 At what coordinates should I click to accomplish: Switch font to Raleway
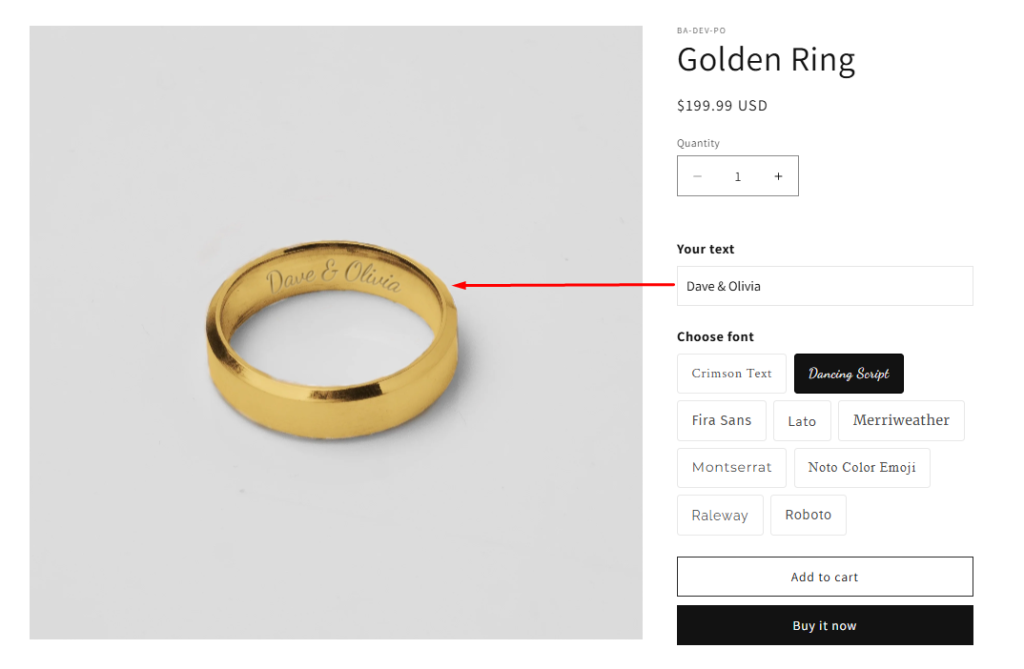point(720,515)
